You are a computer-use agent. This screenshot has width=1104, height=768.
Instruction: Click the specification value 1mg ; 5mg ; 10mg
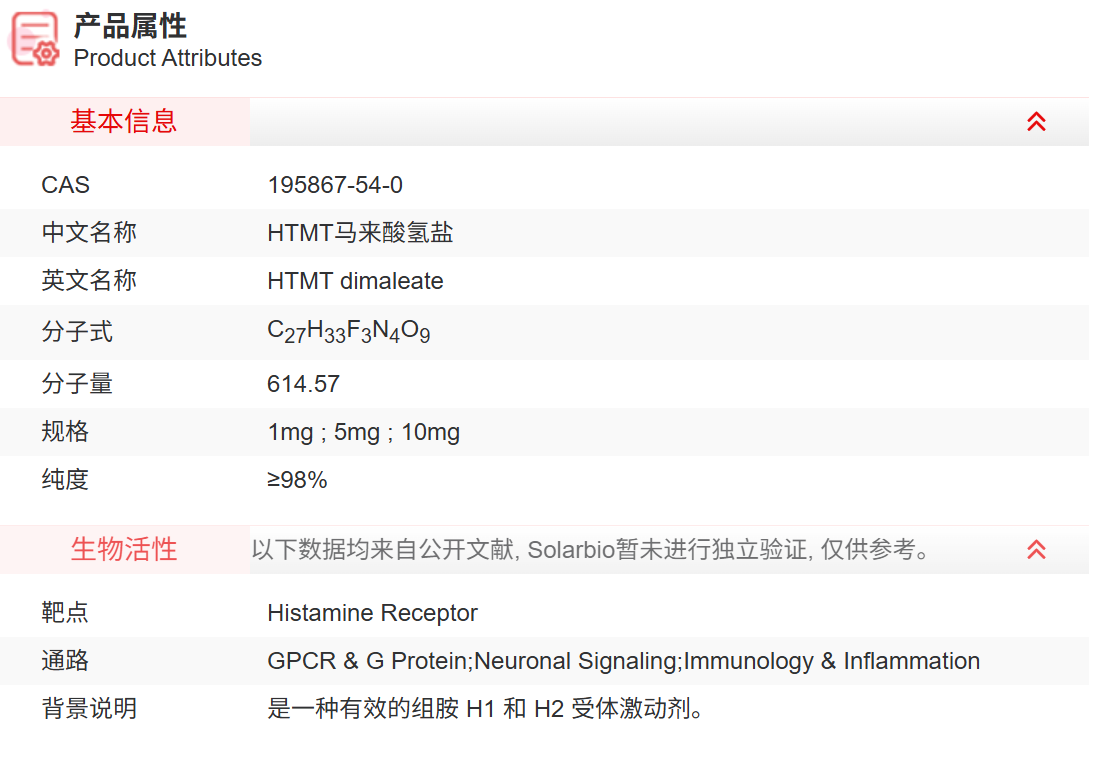tap(363, 432)
